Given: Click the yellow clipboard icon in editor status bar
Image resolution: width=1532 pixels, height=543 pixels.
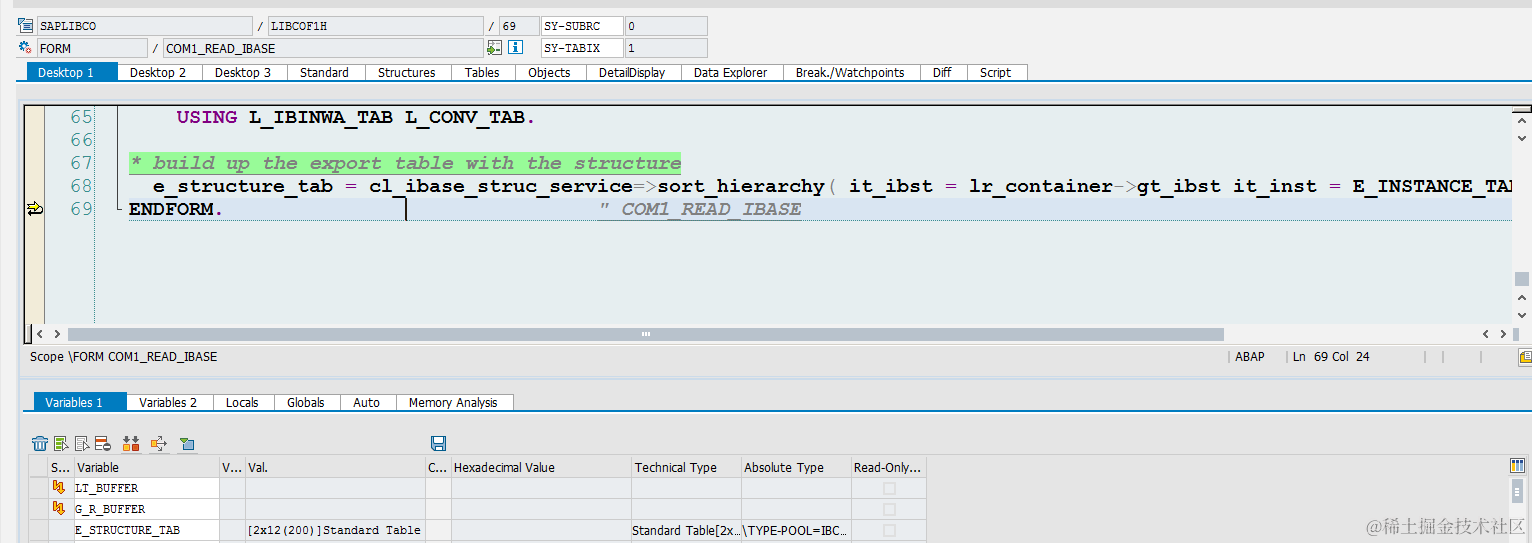Looking at the screenshot, I should coord(1525,357).
